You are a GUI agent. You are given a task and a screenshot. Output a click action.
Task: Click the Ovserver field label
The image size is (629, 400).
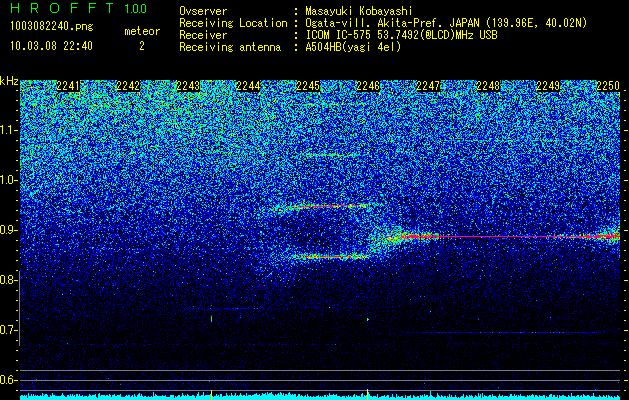click(x=203, y=11)
